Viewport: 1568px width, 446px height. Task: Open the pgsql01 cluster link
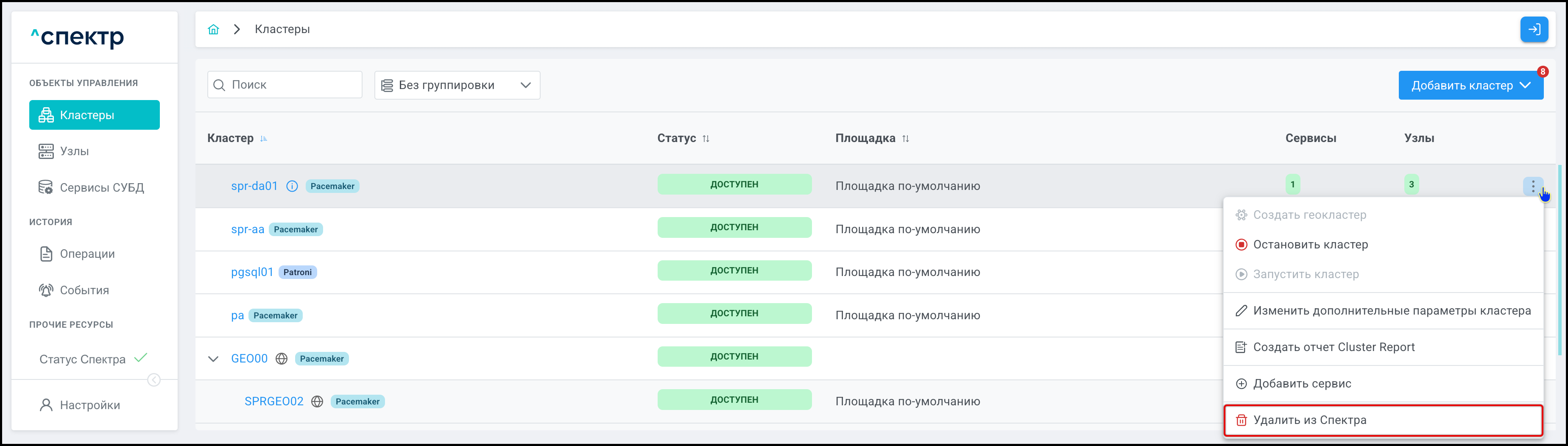[x=252, y=272]
